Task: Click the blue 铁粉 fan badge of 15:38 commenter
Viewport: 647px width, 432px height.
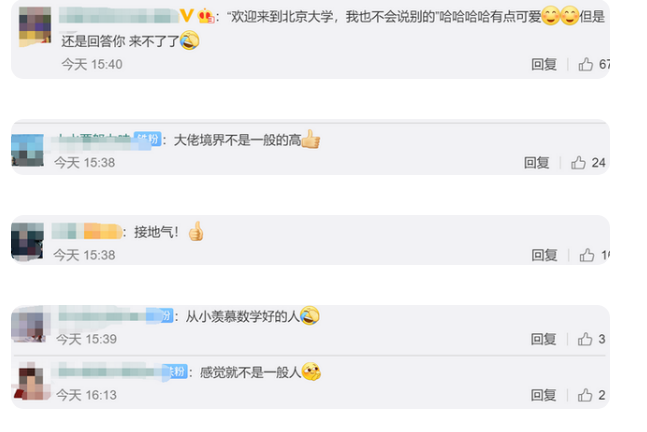Action: point(148,139)
